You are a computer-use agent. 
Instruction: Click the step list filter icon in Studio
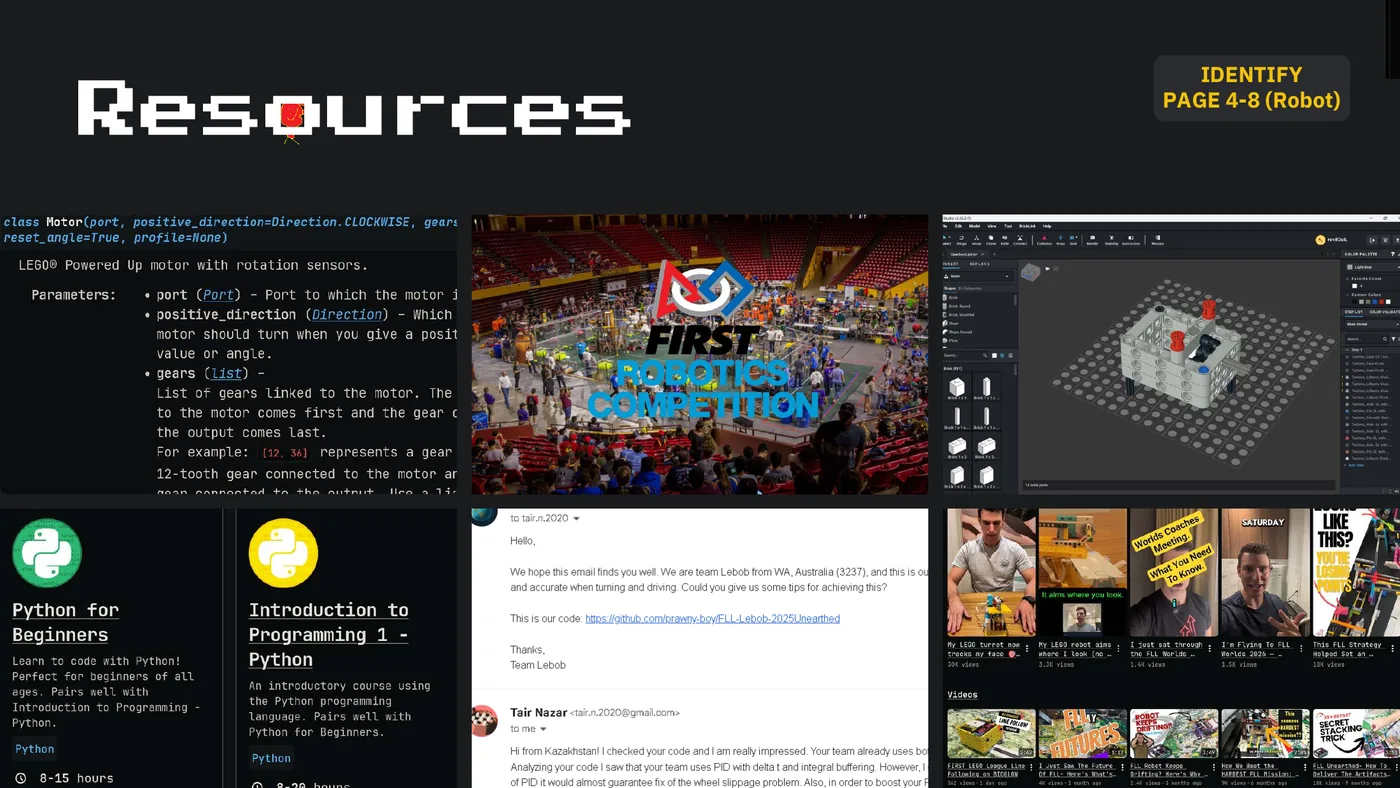coord(1393,339)
